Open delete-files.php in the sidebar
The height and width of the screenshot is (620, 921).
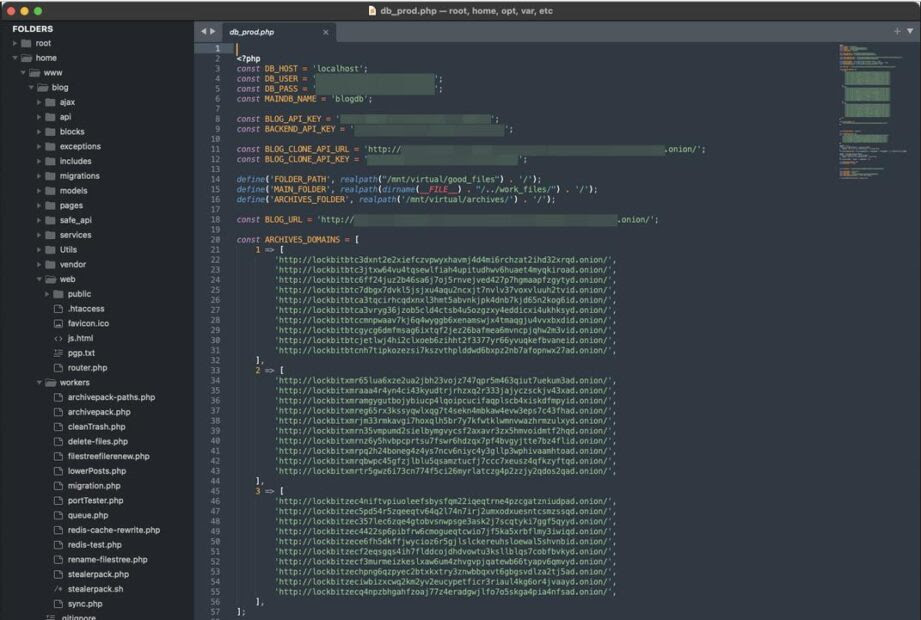click(x=98, y=442)
